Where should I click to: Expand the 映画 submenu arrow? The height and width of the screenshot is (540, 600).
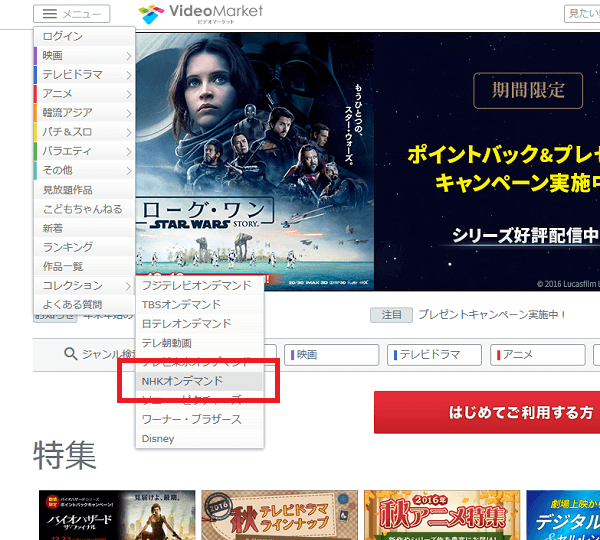[x=129, y=56]
